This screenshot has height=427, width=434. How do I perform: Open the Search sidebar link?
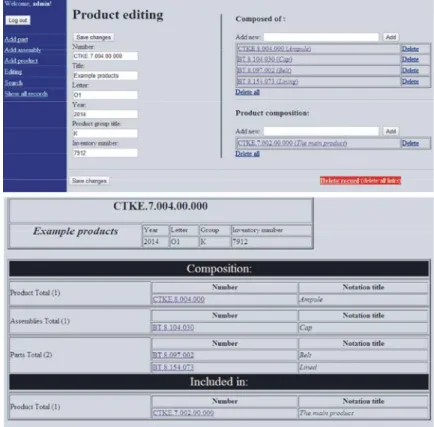[x=14, y=83]
